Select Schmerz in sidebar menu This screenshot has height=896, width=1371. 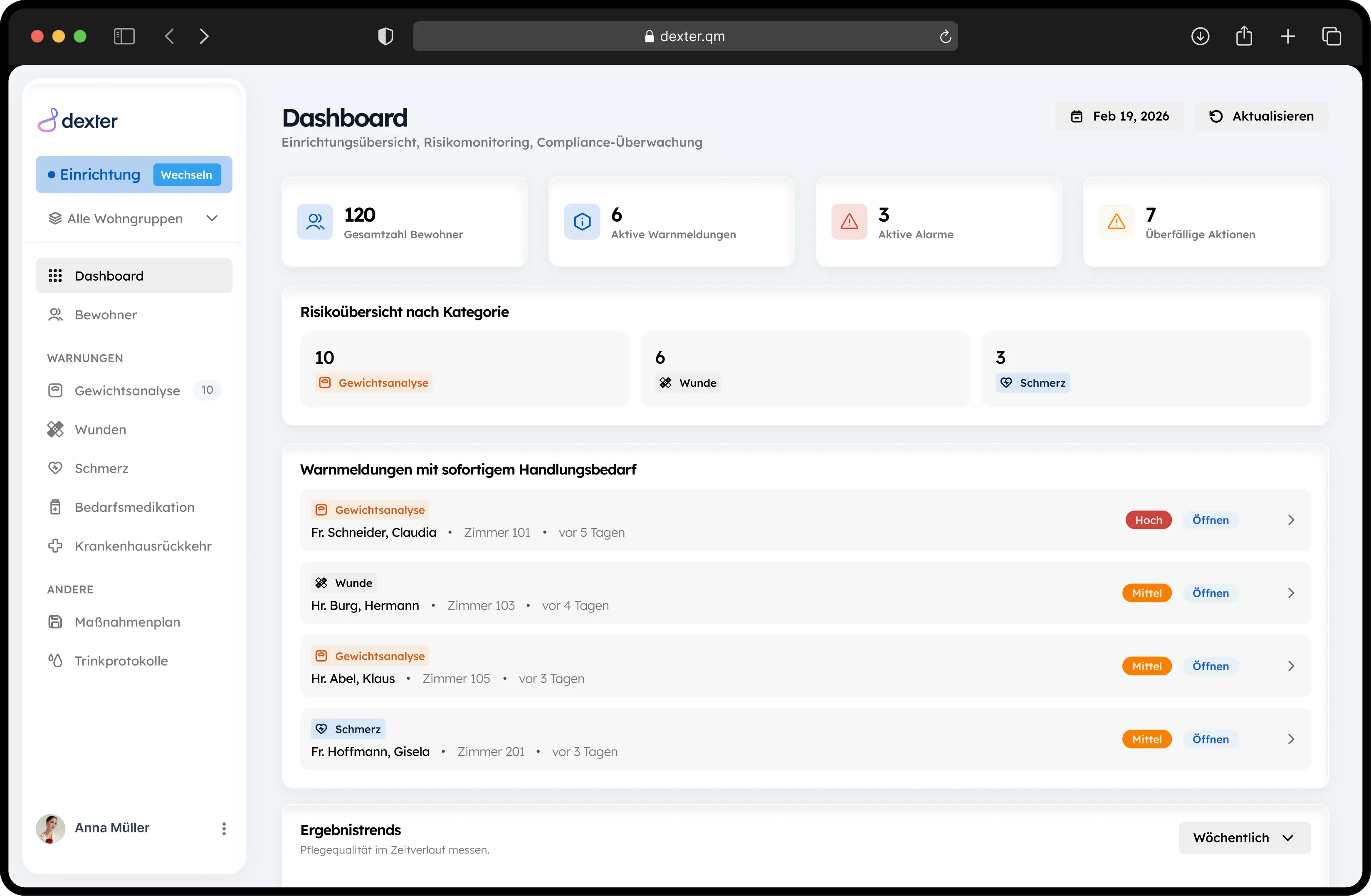tap(133, 468)
